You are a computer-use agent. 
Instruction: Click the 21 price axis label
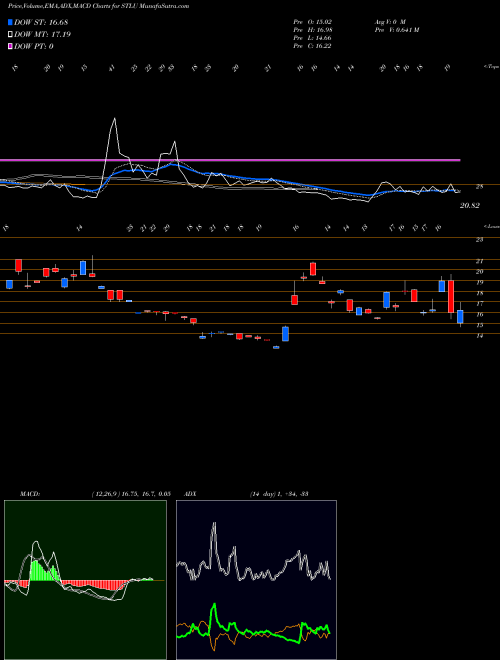click(x=479, y=261)
